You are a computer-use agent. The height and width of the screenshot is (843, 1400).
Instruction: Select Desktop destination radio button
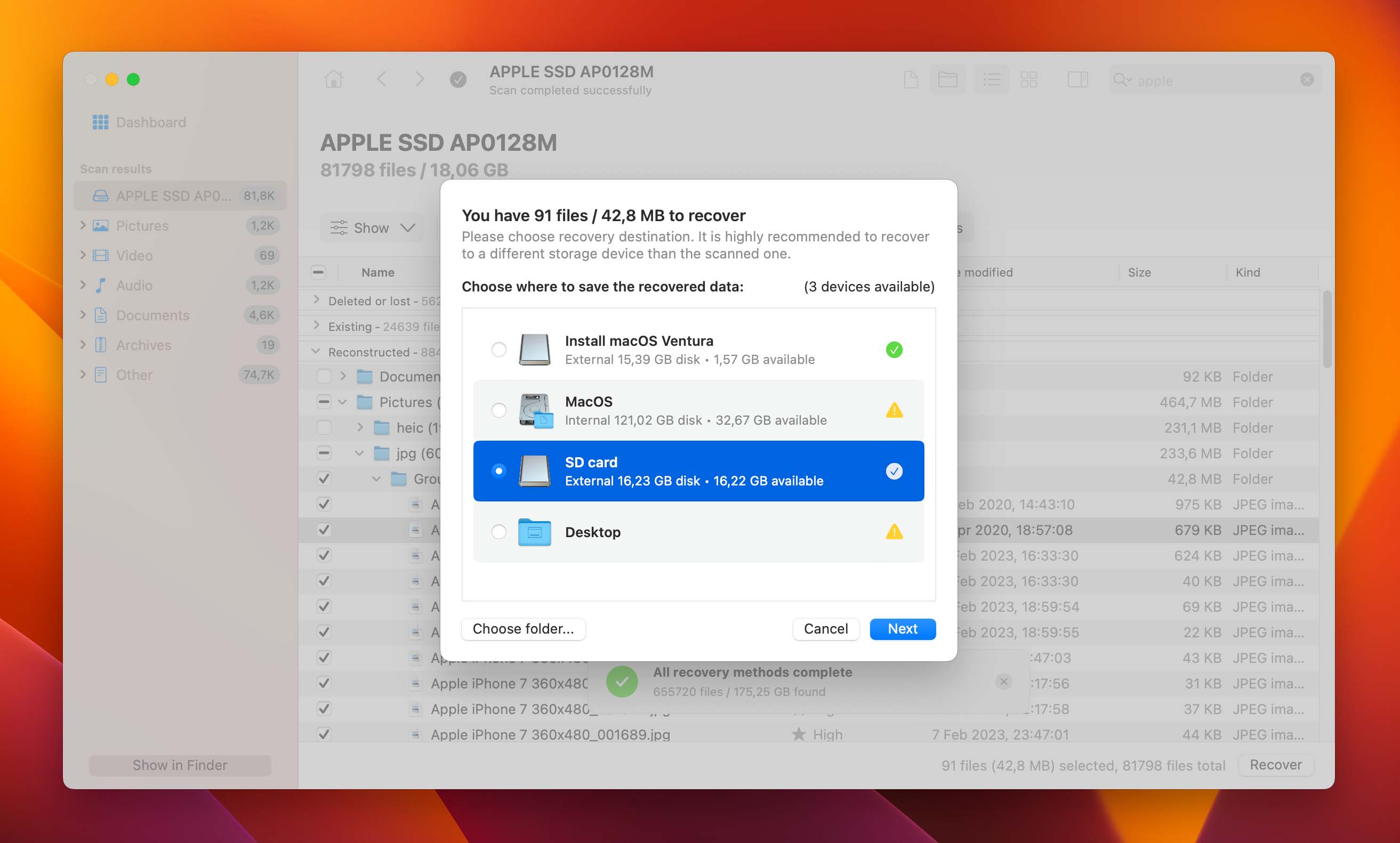[498, 532]
